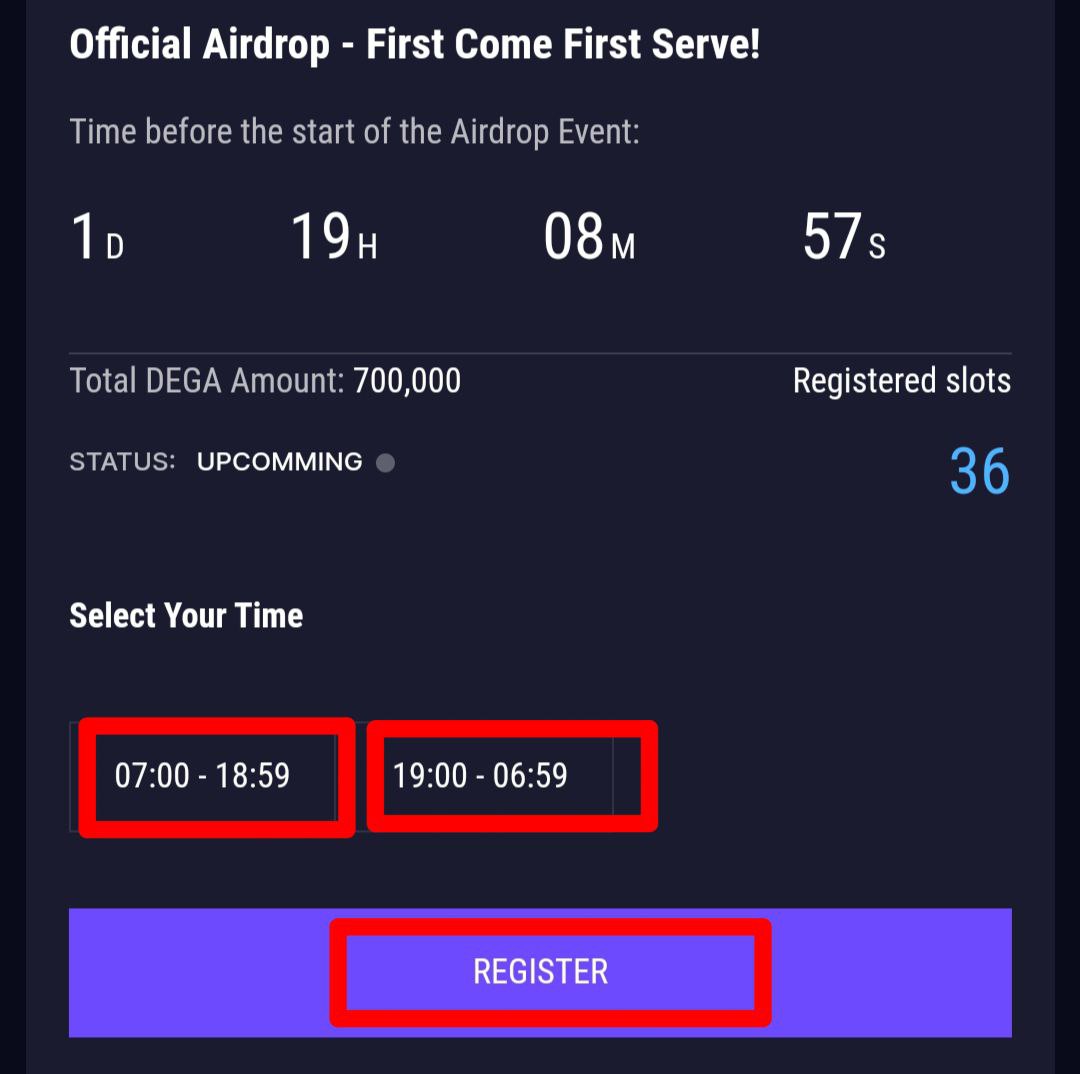Click the First Come First Serve text
This screenshot has height=1074, width=1080.
tap(563, 45)
